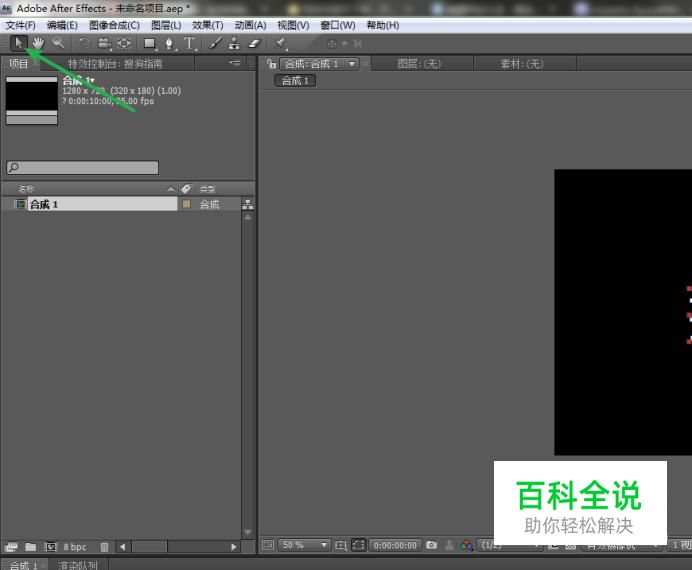Switch to the 图层: (无) viewer tab

tap(419, 64)
